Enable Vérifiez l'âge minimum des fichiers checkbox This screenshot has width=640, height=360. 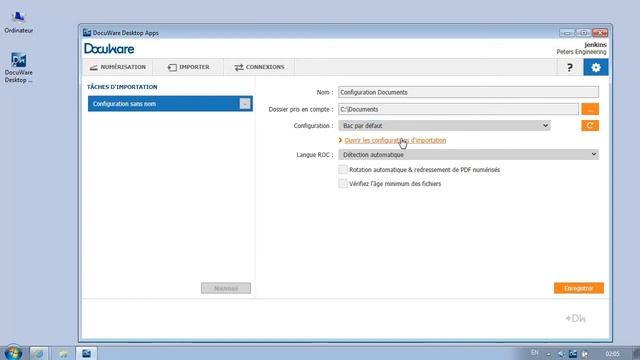[x=343, y=184]
